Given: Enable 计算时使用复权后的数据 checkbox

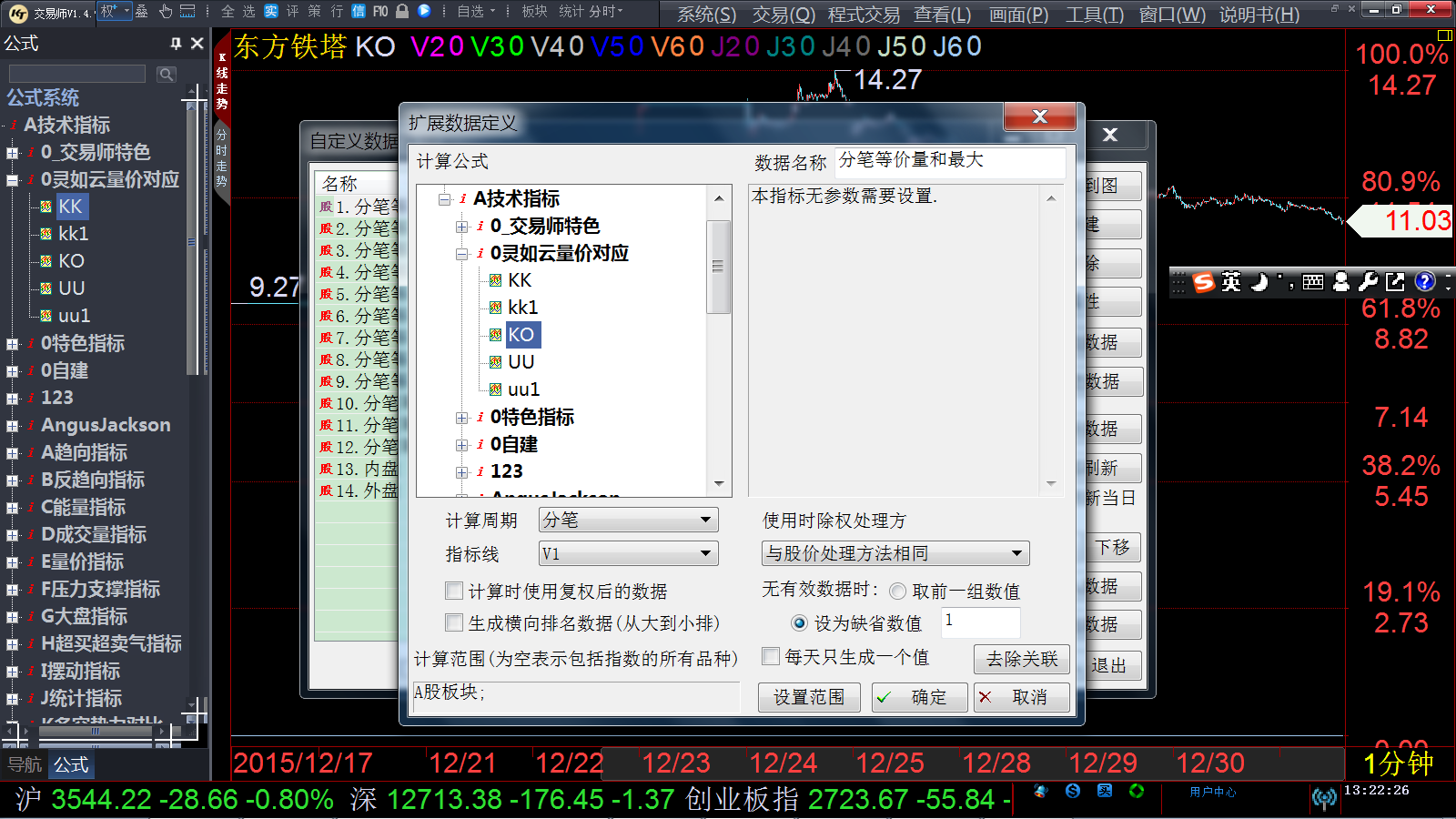Looking at the screenshot, I should pyautogui.click(x=453, y=591).
